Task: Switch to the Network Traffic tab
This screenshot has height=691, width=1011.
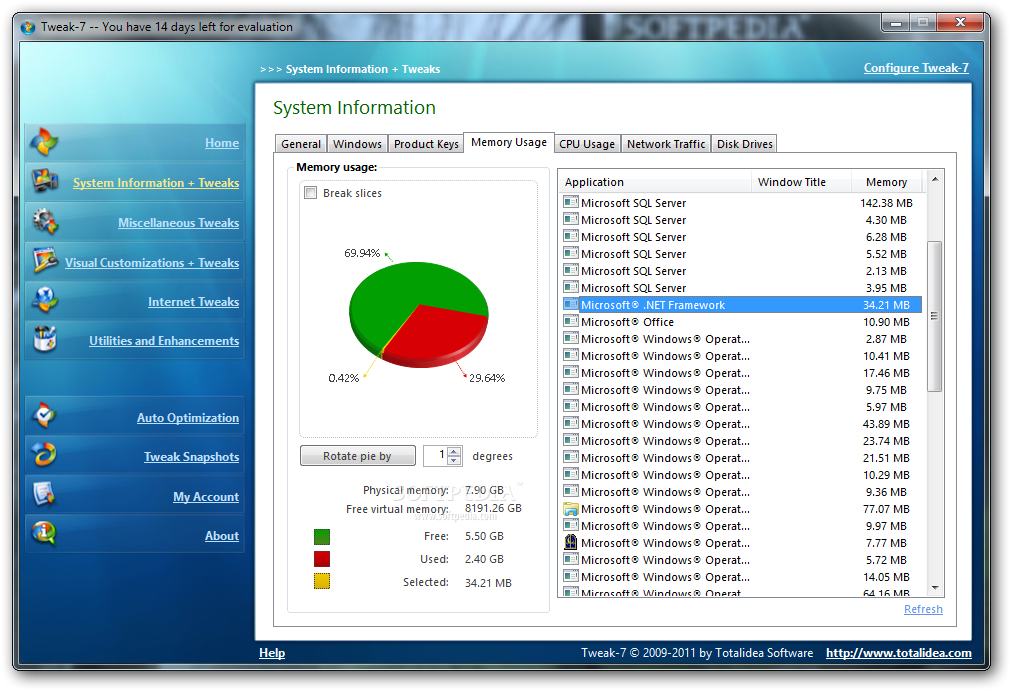Action: (x=666, y=144)
